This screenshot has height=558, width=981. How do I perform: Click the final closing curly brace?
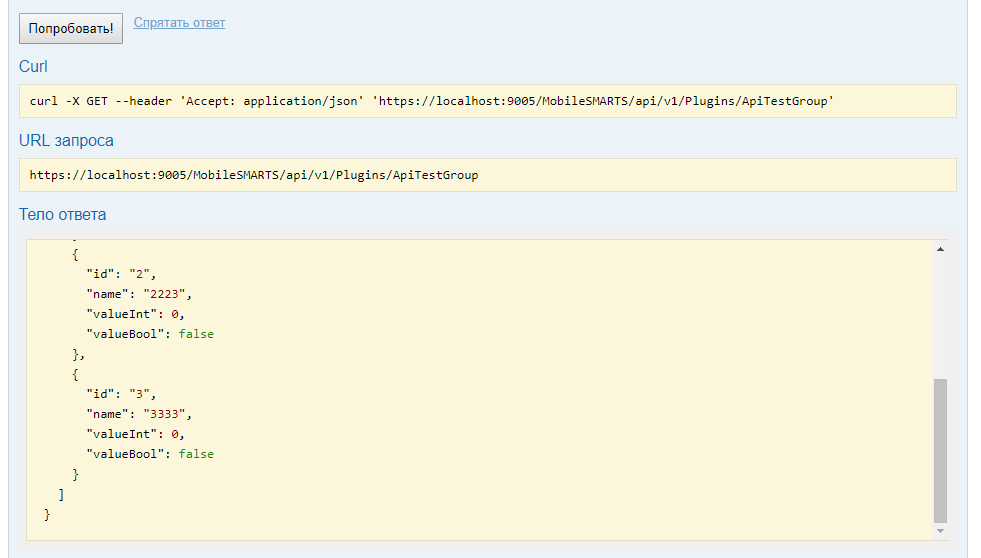point(47,515)
